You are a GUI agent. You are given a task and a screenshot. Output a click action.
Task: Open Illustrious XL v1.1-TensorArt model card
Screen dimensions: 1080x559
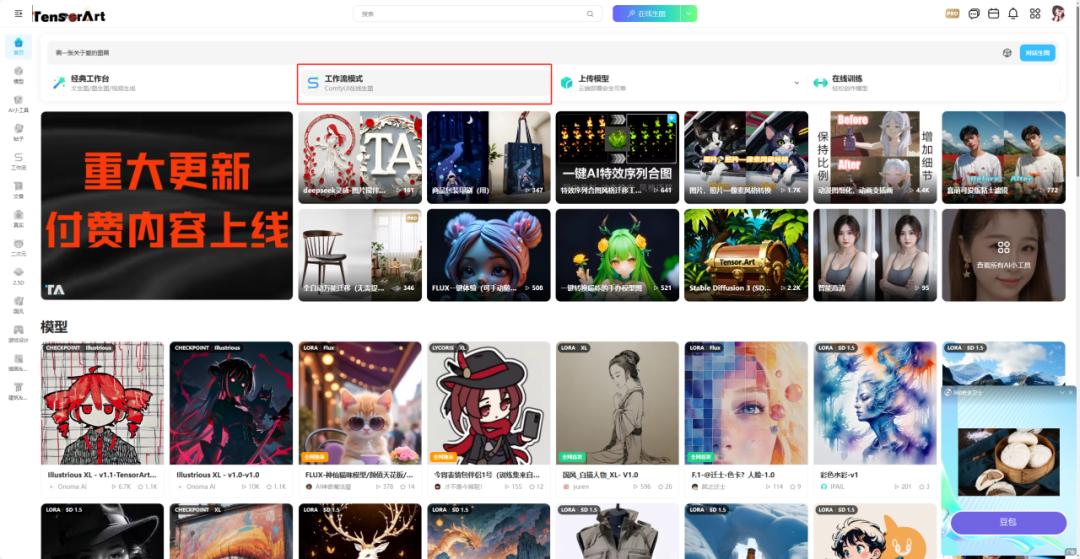point(103,418)
